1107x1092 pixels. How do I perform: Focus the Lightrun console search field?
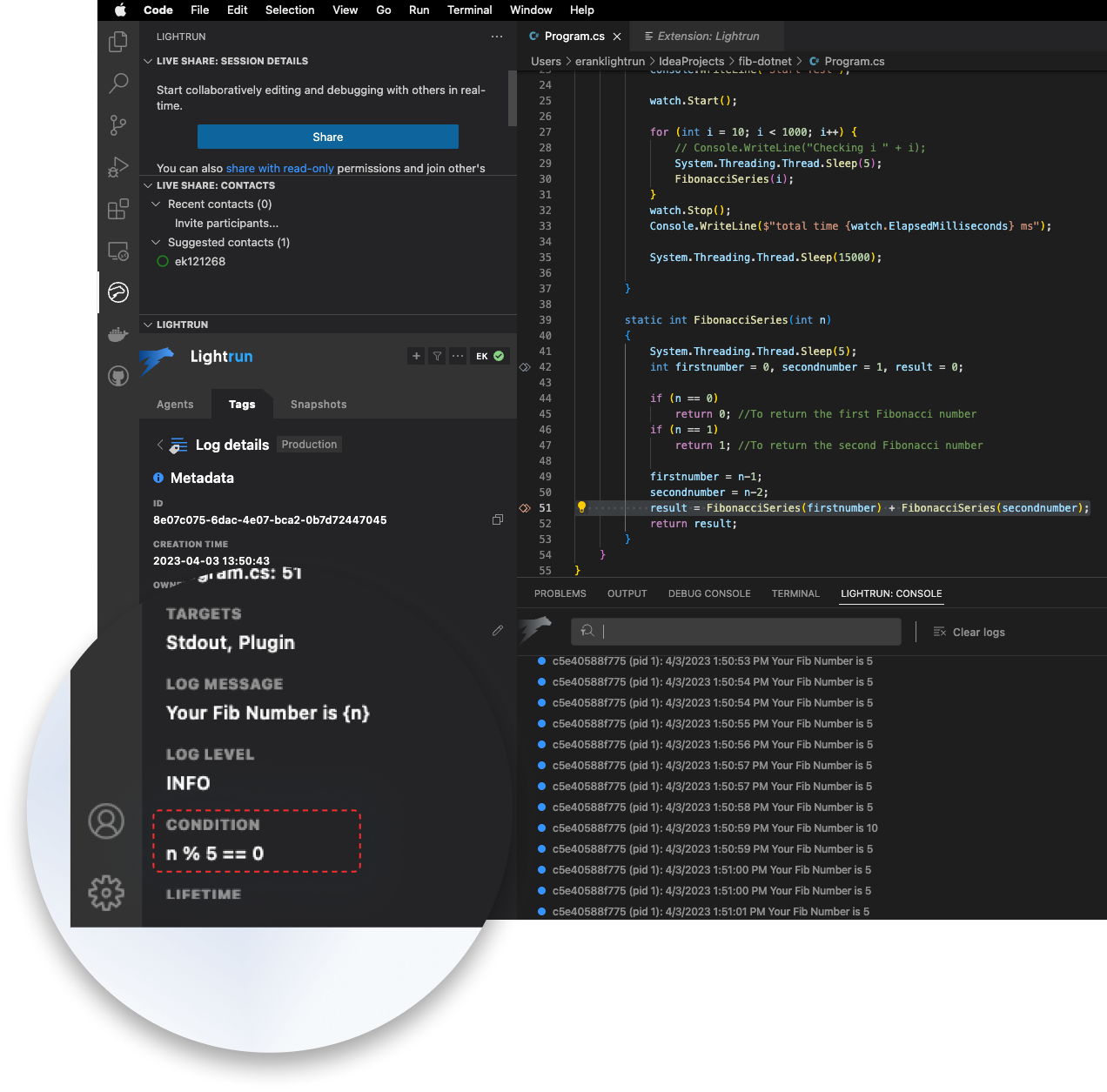click(736, 632)
